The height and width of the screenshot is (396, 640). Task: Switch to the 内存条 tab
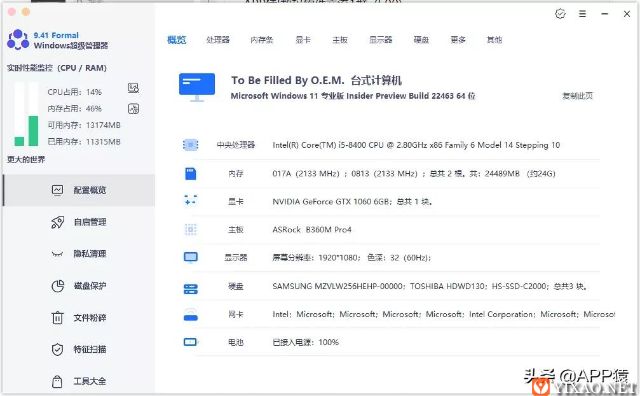click(262, 40)
